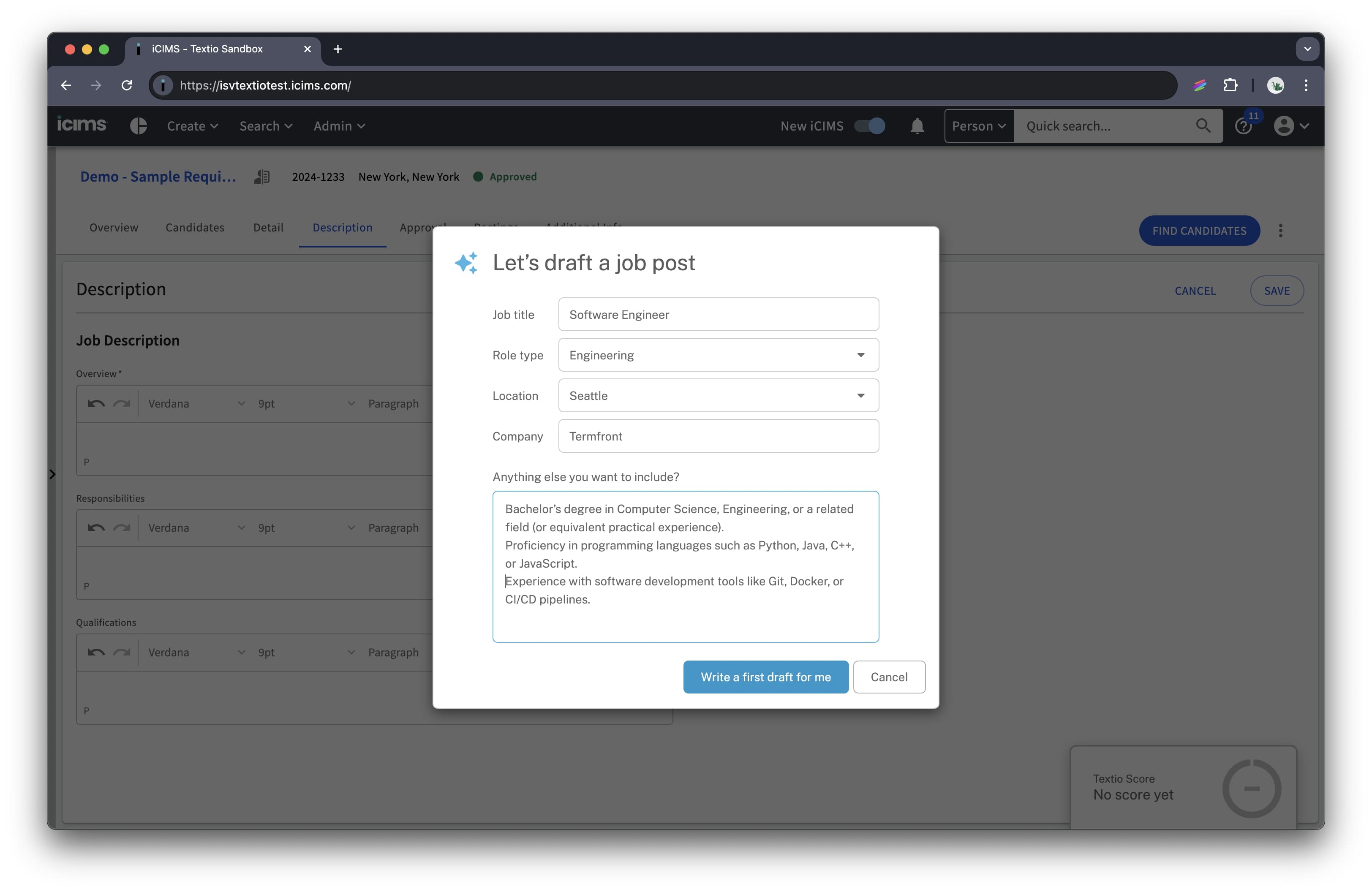Viewport: 1372px width, 892px height.
Task: Open the Chrome three-dot menu
Action: click(x=1306, y=85)
